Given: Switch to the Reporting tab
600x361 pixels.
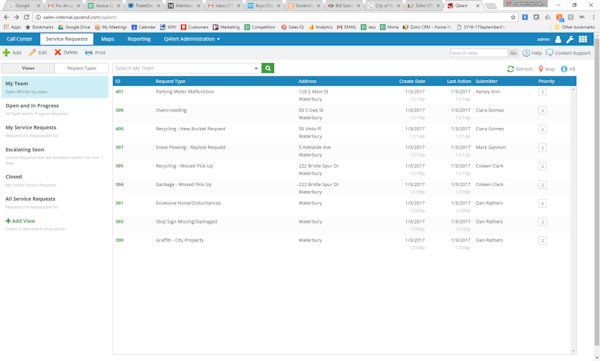Looking at the screenshot, I should click(x=139, y=39).
